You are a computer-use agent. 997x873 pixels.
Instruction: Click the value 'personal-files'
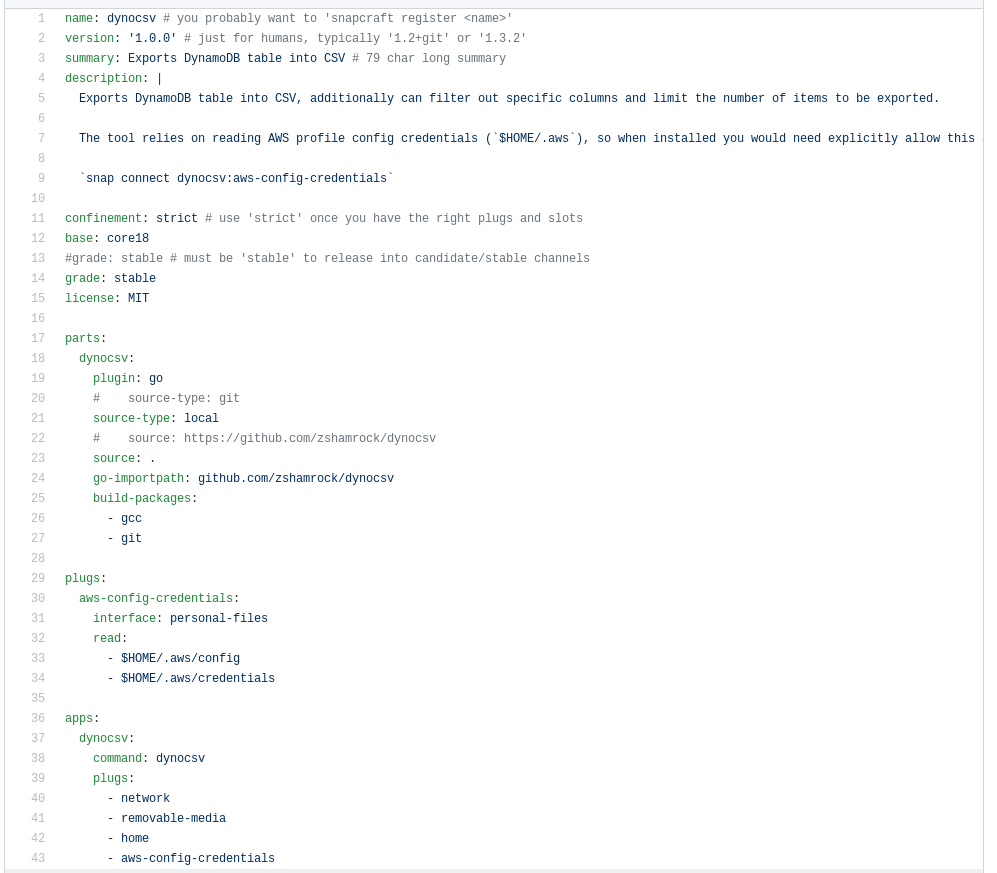pos(219,618)
